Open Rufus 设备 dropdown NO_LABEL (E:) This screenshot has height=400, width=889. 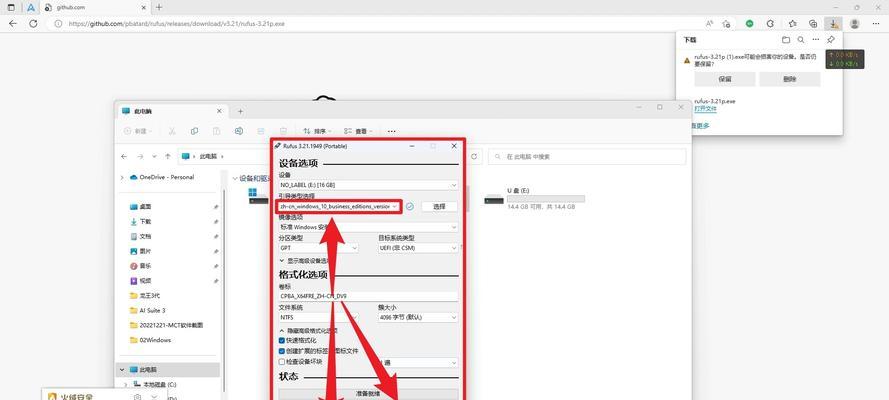click(369, 185)
